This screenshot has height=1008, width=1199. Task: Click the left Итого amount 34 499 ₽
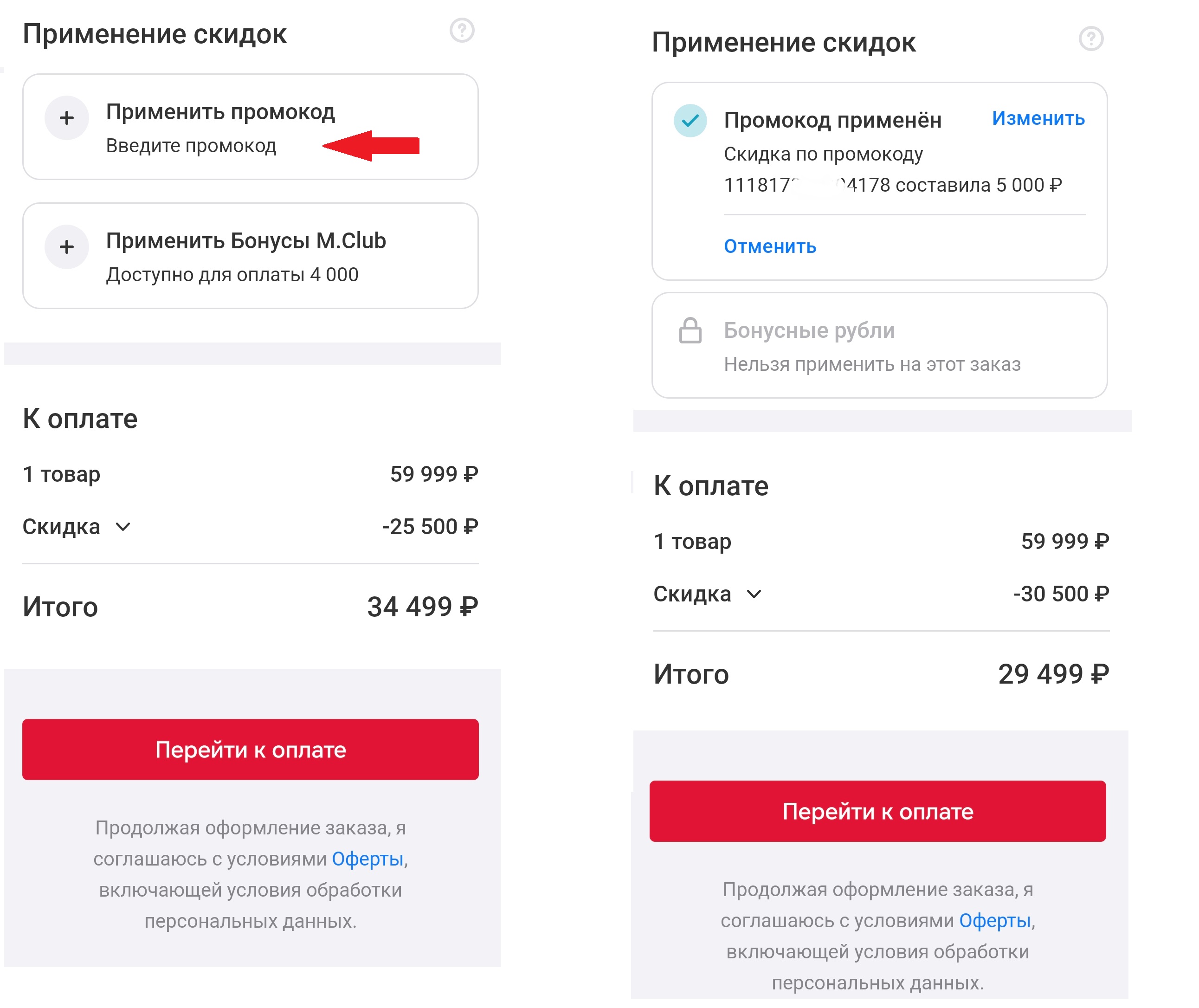[422, 607]
